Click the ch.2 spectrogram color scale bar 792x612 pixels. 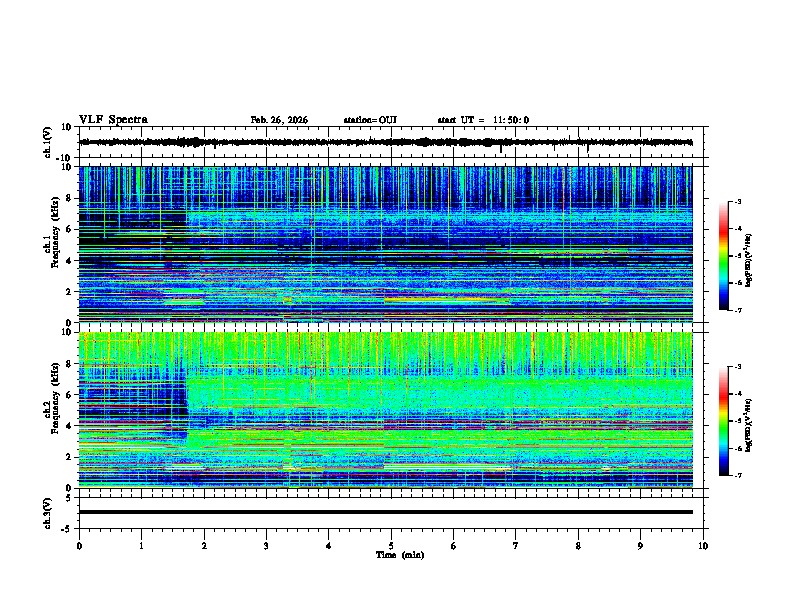724,421
